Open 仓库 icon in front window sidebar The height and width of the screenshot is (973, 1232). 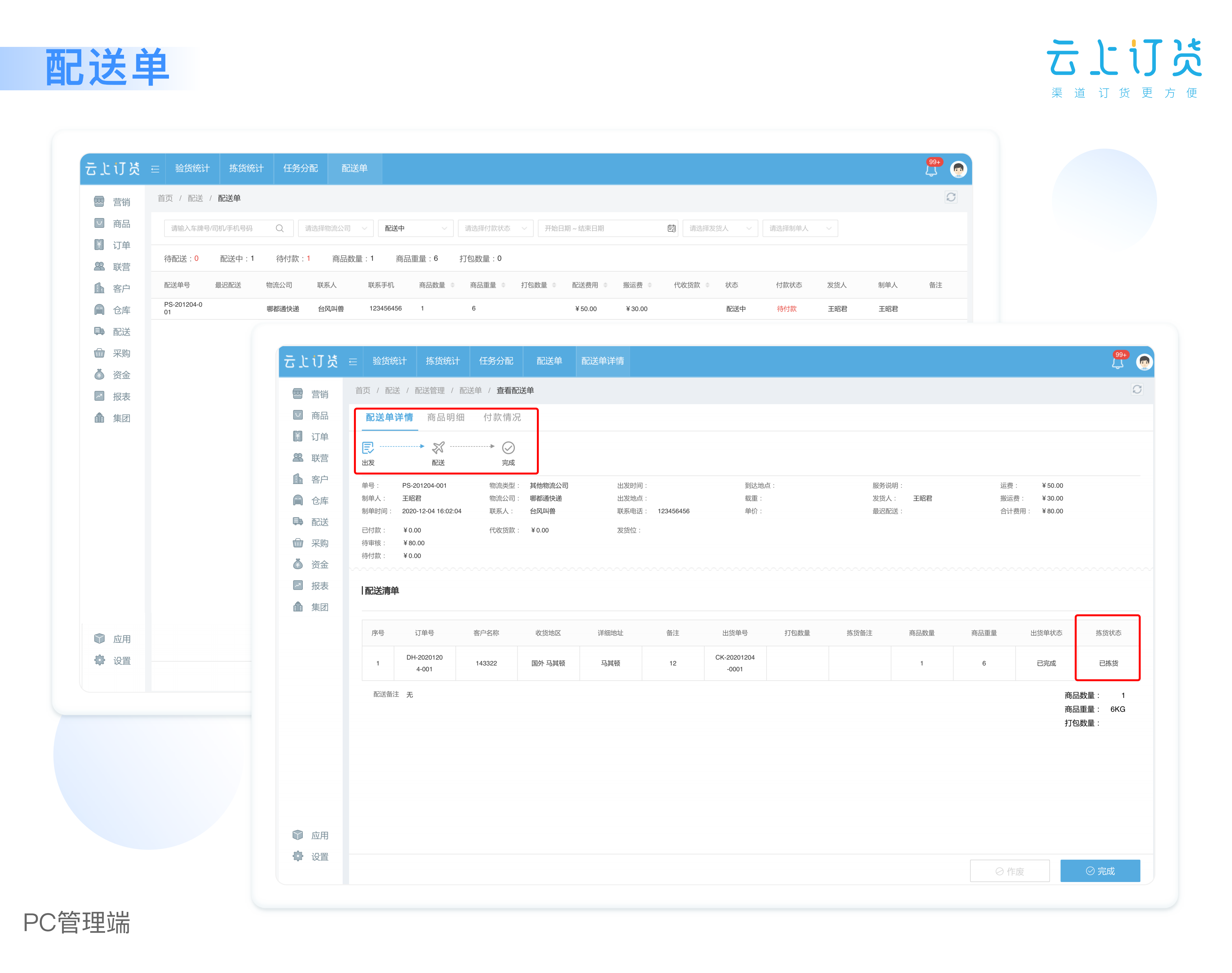coord(297,500)
